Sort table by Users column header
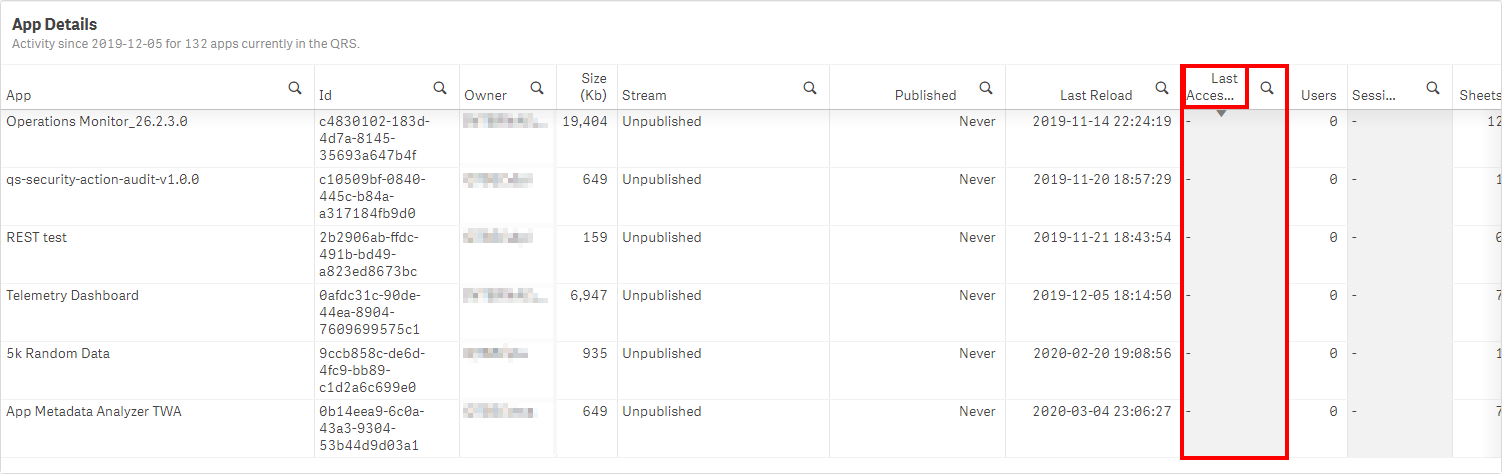This screenshot has width=1502, height=474. 1318,95
